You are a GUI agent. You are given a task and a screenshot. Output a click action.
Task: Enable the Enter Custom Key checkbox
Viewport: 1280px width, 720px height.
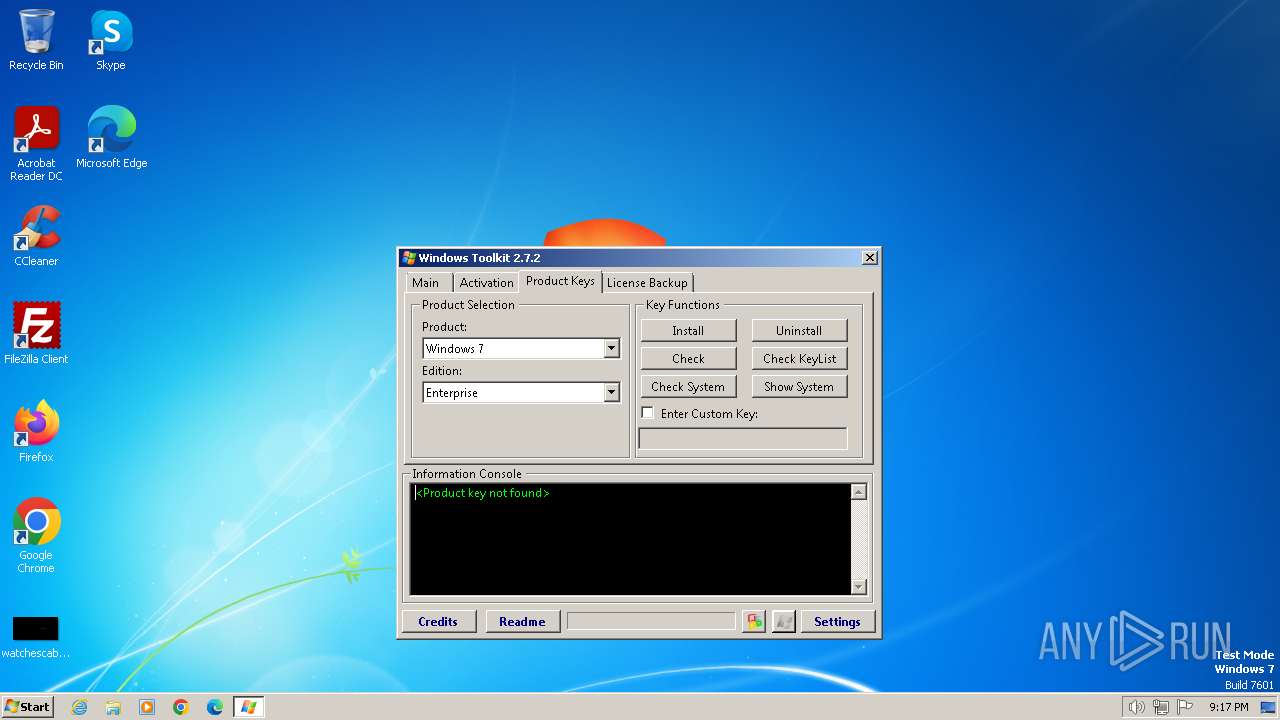pos(647,413)
